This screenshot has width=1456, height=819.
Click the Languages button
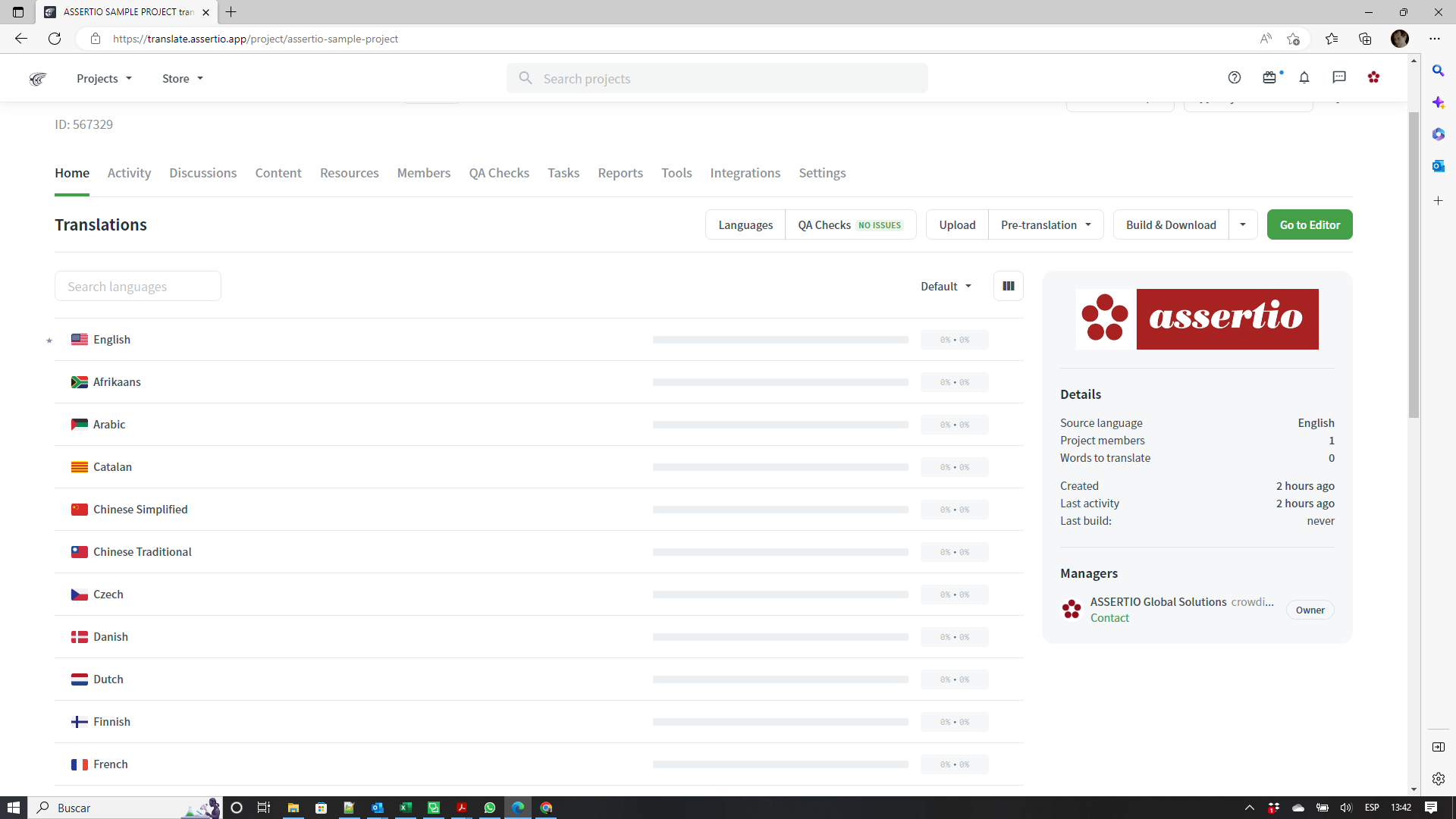point(745,224)
